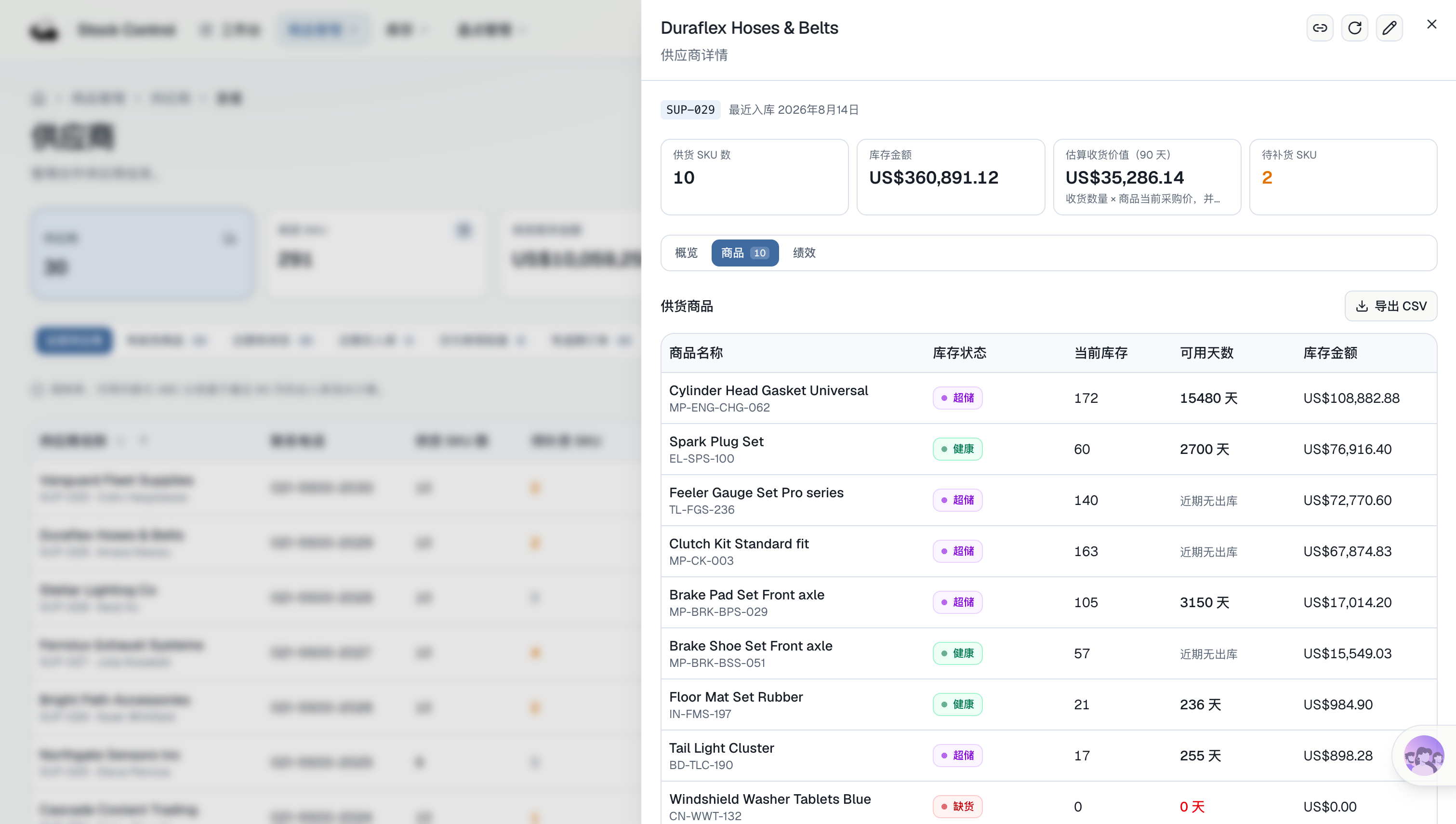The height and width of the screenshot is (824, 1456).
Task: Click the 超储 badge for Tail Light Cluster
Action: click(958, 756)
